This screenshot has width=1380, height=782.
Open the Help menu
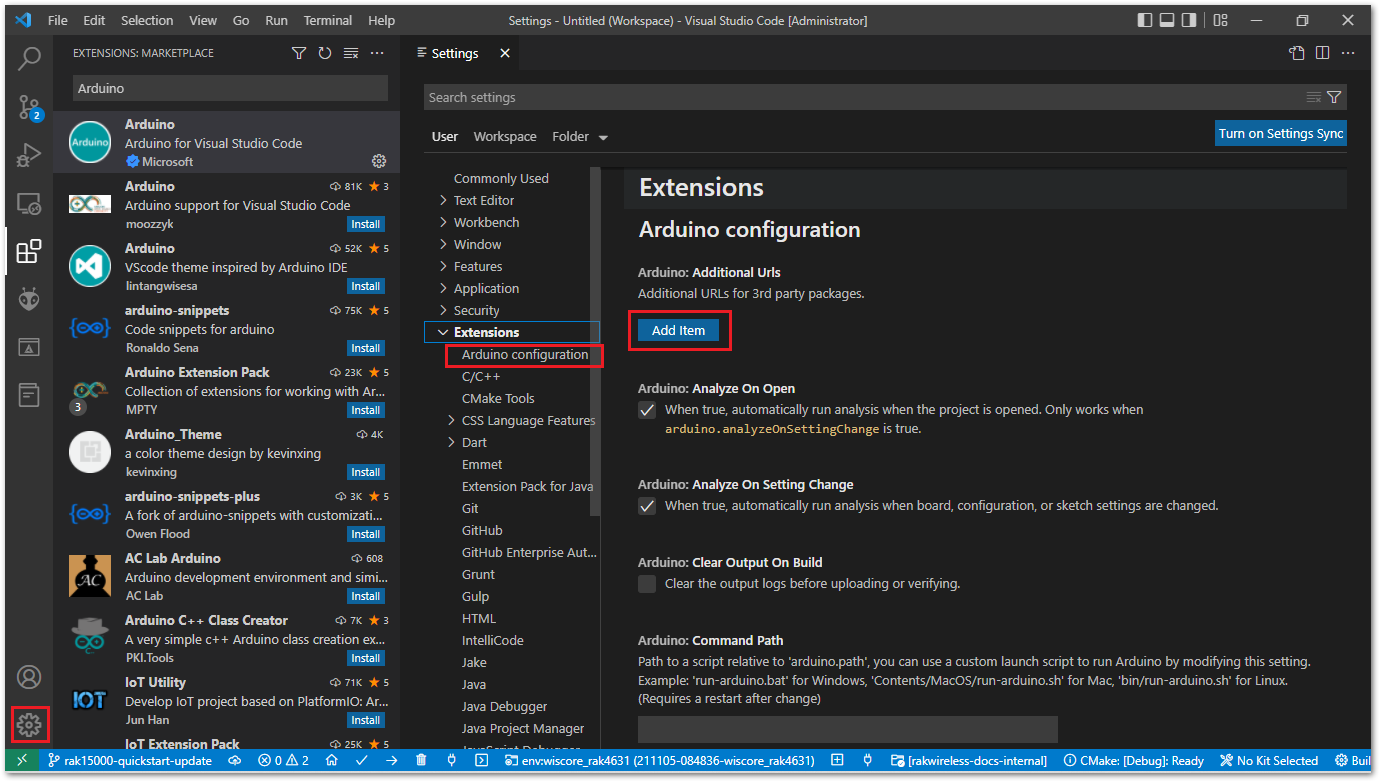click(x=381, y=20)
